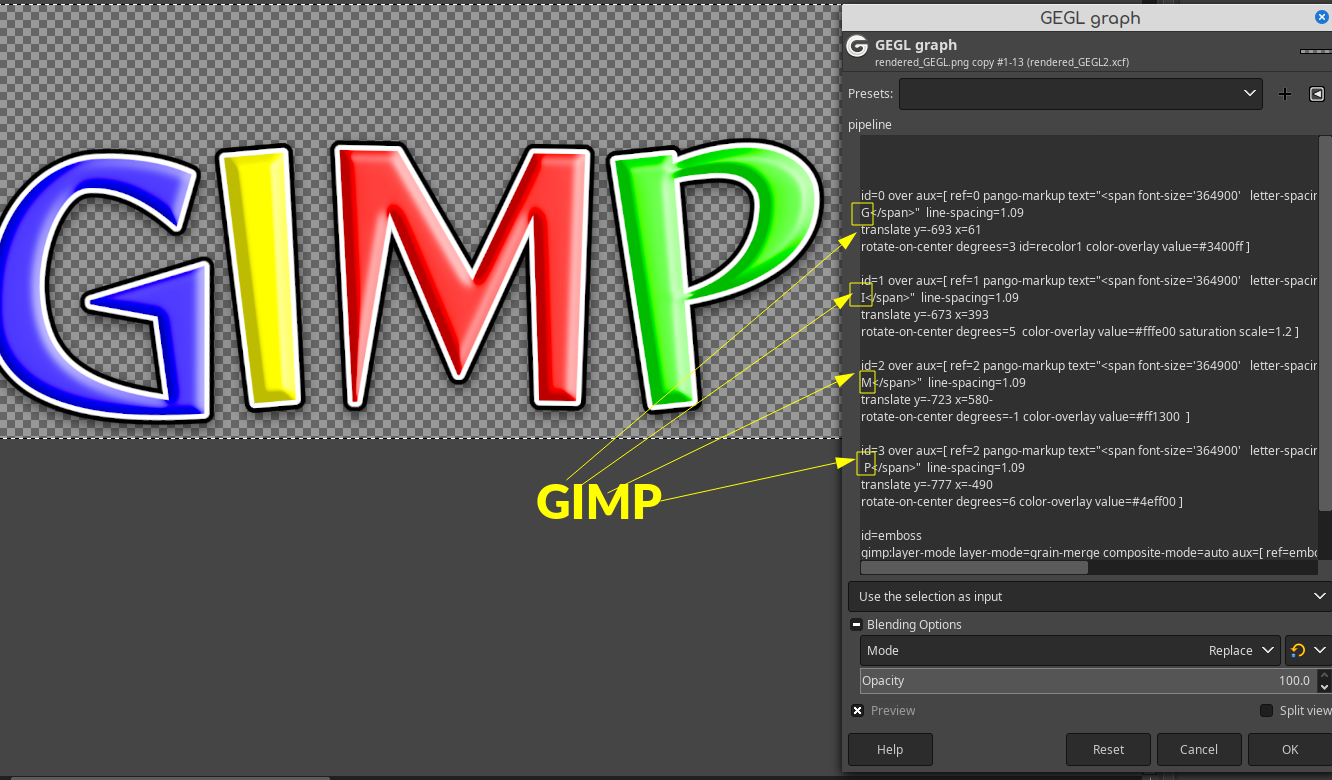Click the Cancel button
Screen dimensions: 1332x780
1199,749
